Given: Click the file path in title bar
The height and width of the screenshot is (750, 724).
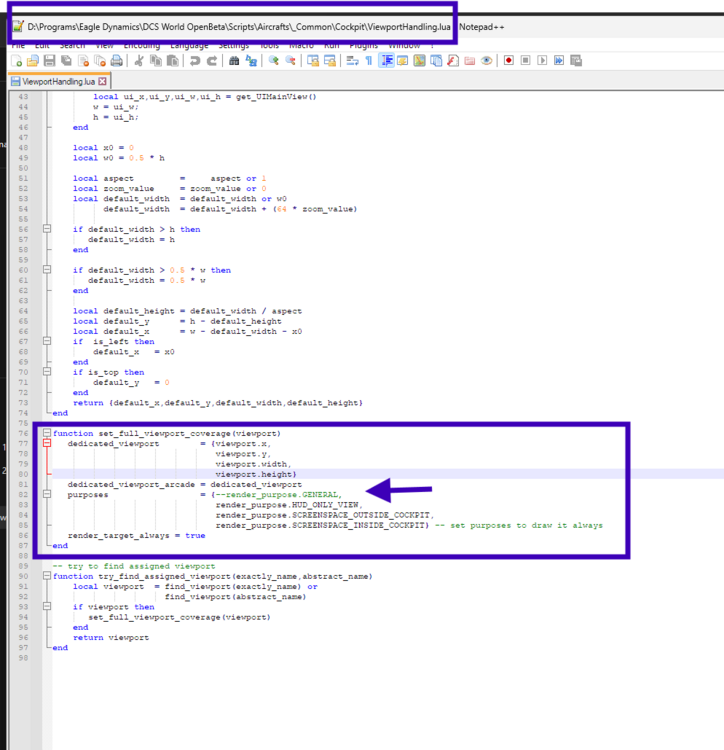Looking at the screenshot, I should [239, 27].
